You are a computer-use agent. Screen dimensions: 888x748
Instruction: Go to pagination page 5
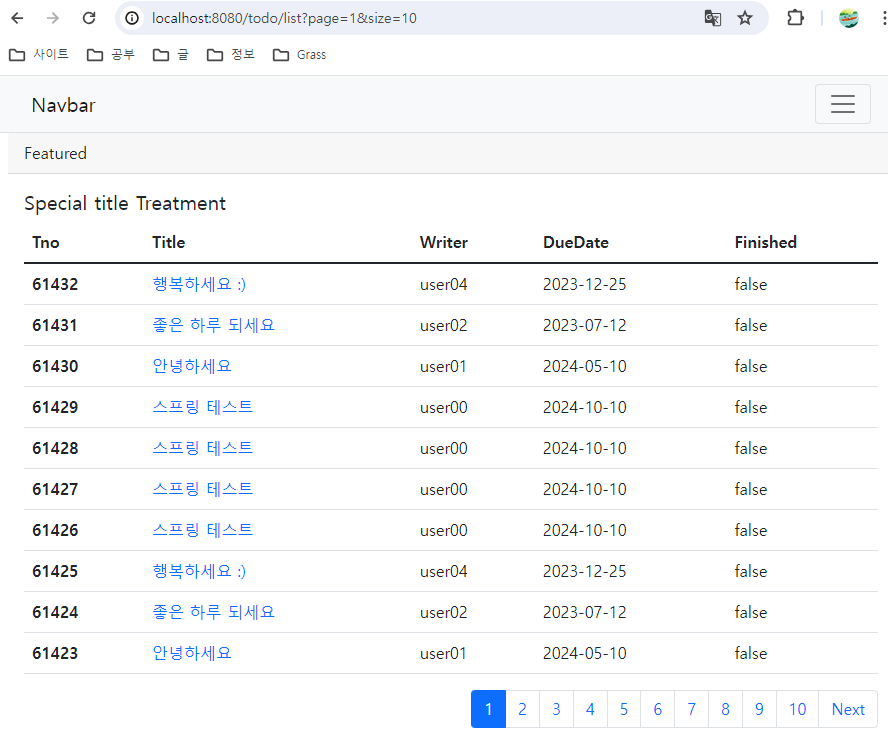point(624,709)
